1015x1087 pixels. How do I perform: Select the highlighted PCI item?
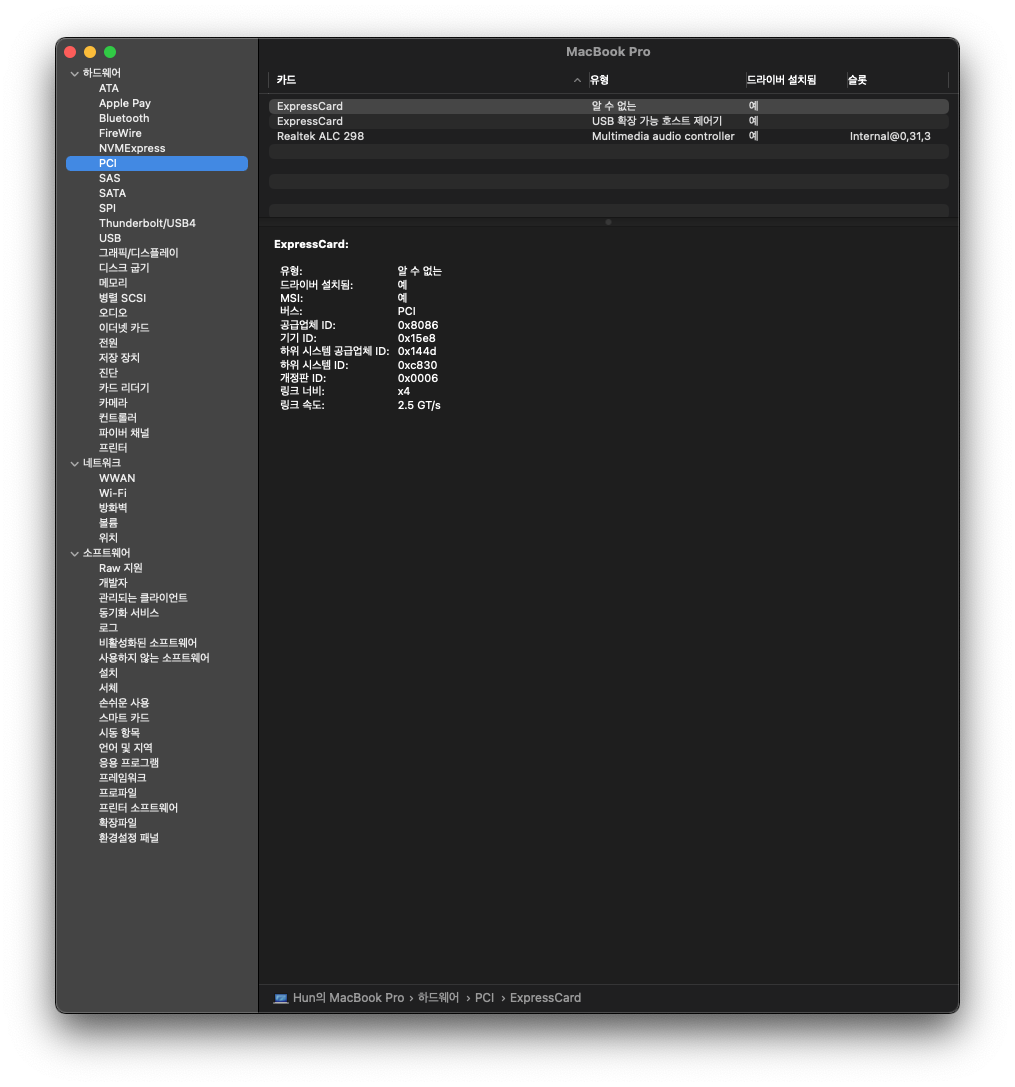[x=157, y=164]
